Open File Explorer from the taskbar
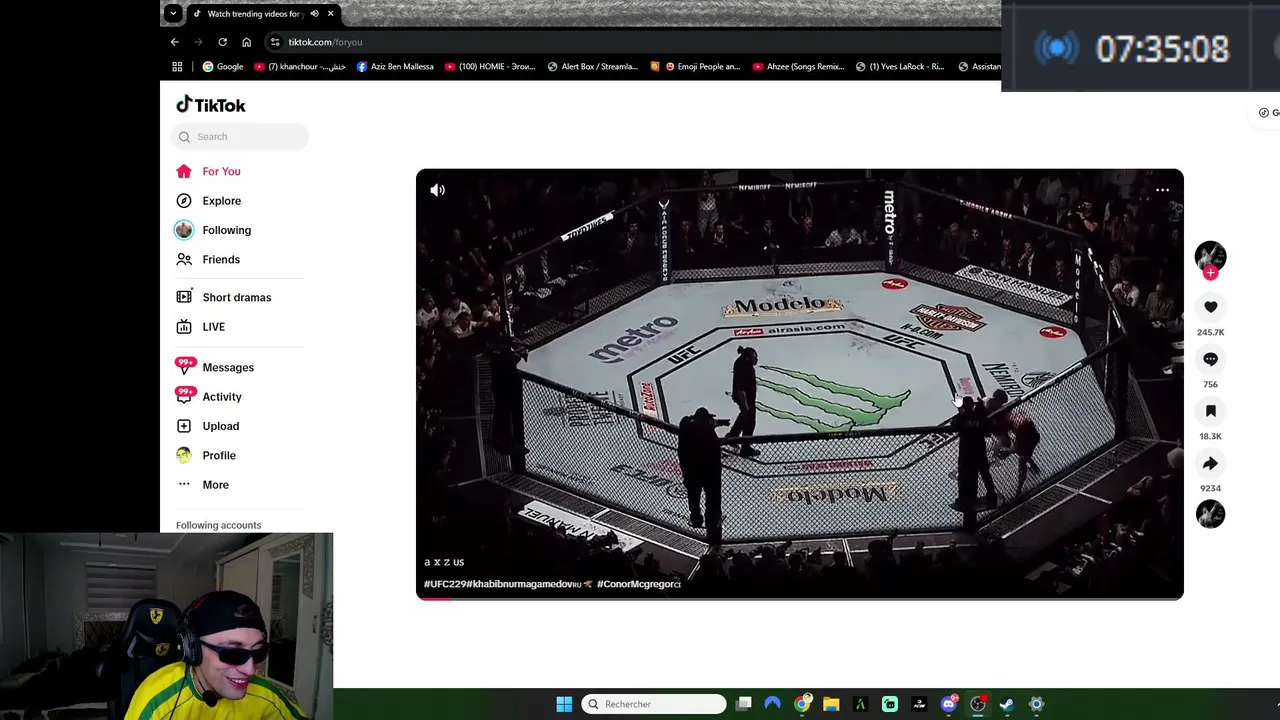The image size is (1280, 720). point(831,704)
